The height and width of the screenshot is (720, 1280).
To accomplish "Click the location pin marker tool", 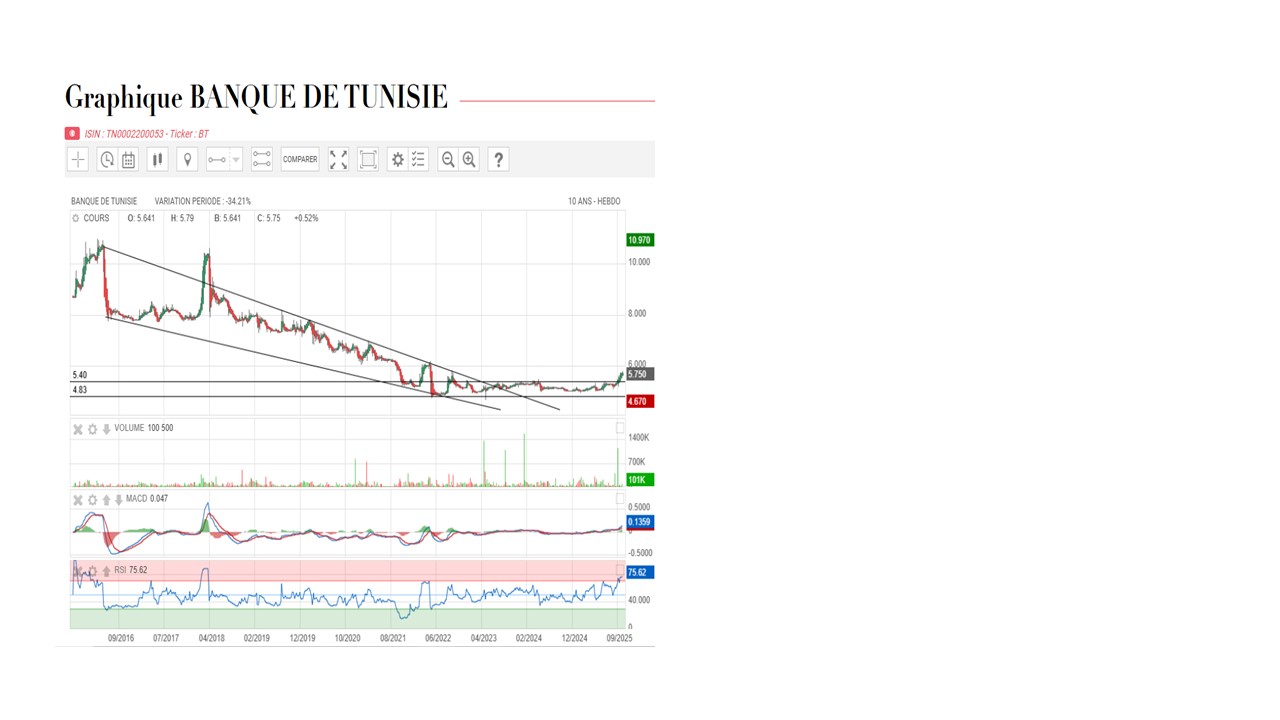I will tap(186, 160).
